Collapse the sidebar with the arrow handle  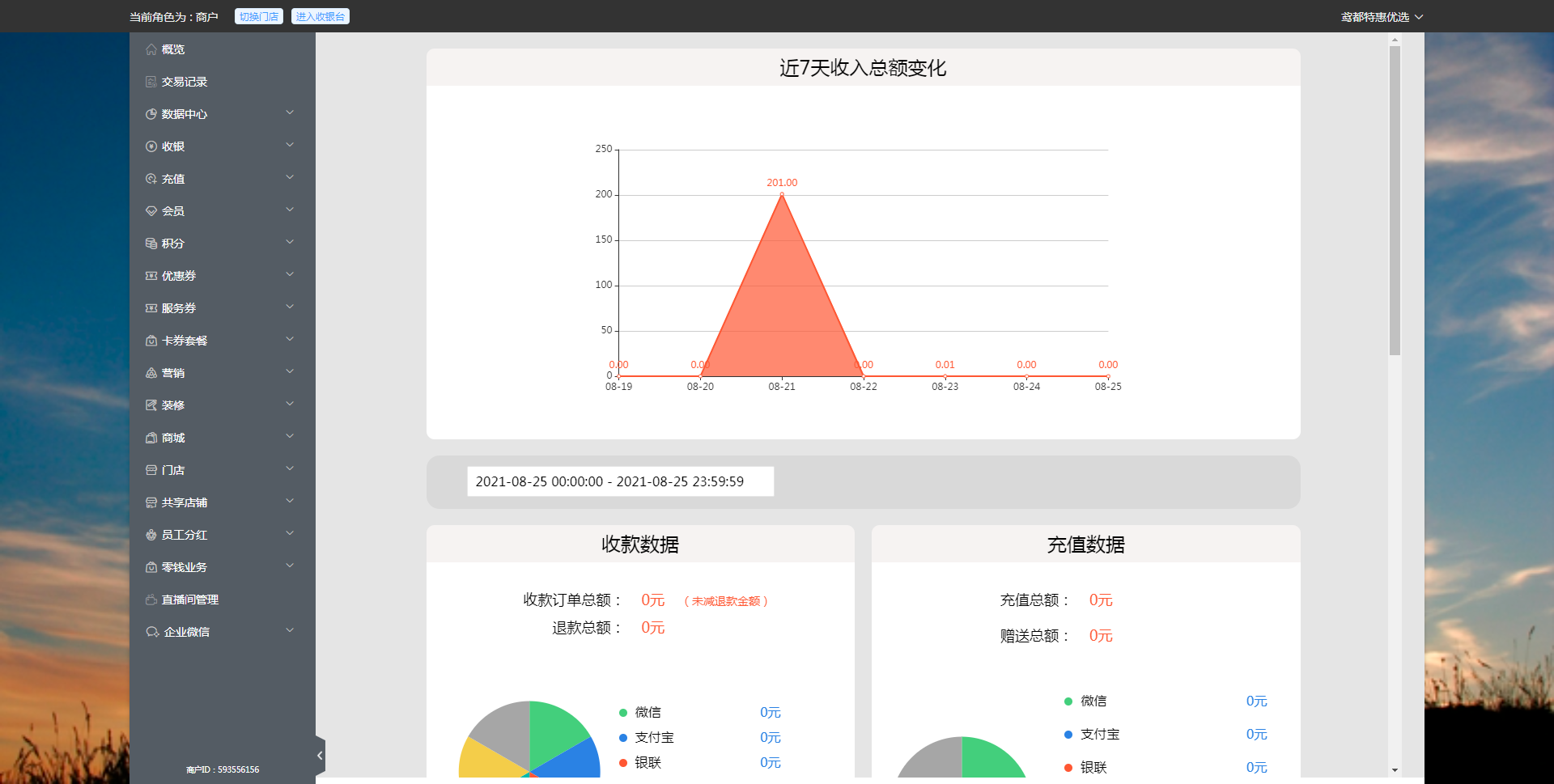320,756
